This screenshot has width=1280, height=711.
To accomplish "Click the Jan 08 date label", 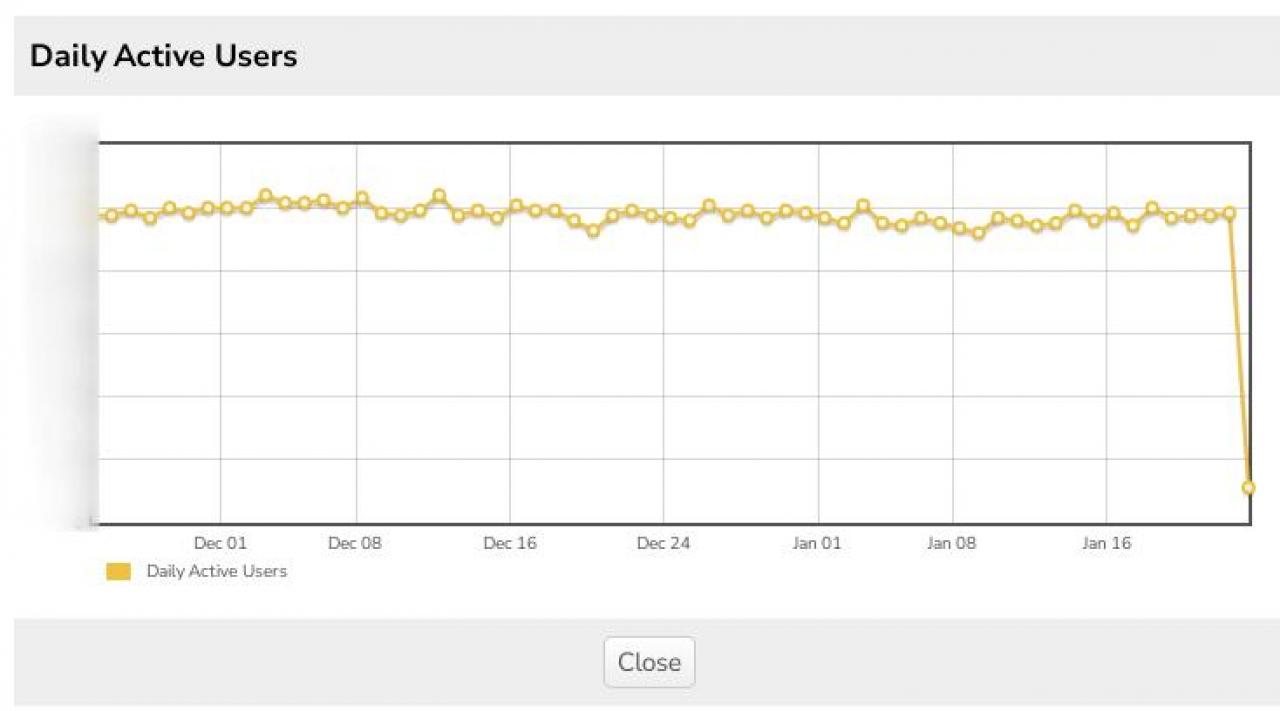I will (x=952, y=543).
